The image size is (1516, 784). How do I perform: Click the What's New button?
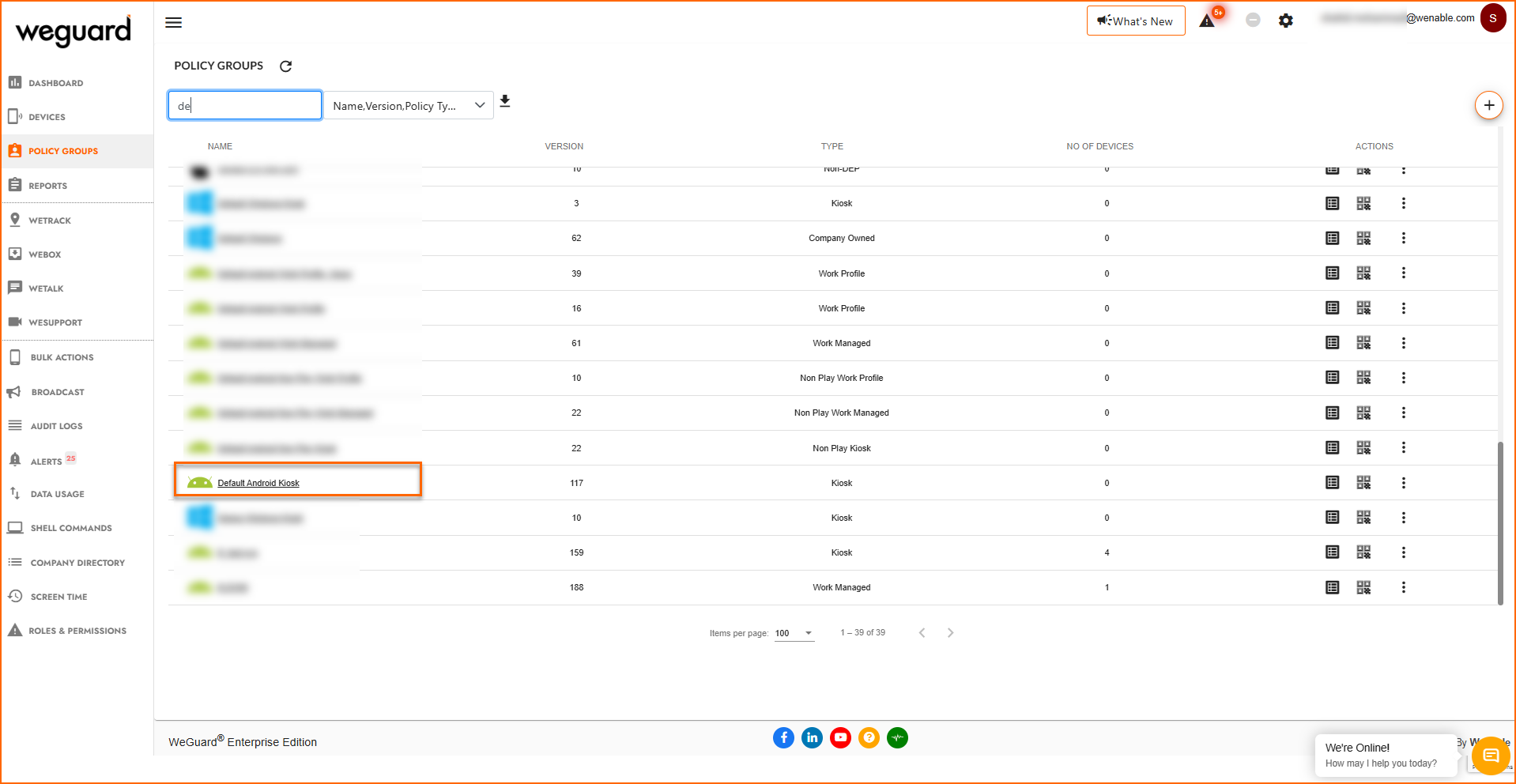pos(1136,21)
